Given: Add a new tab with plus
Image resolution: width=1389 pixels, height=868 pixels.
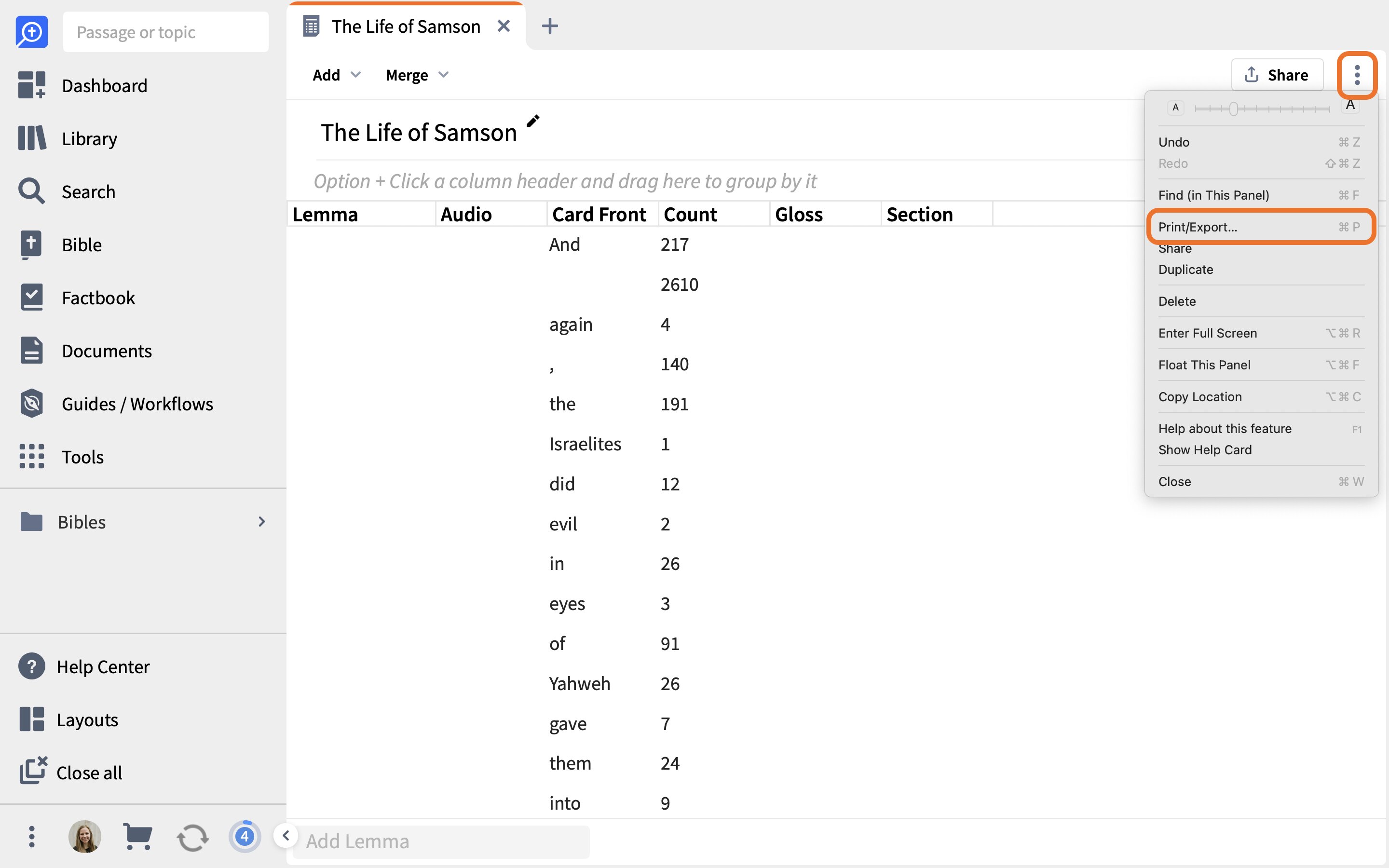Looking at the screenshot, I should click(549, 26).
